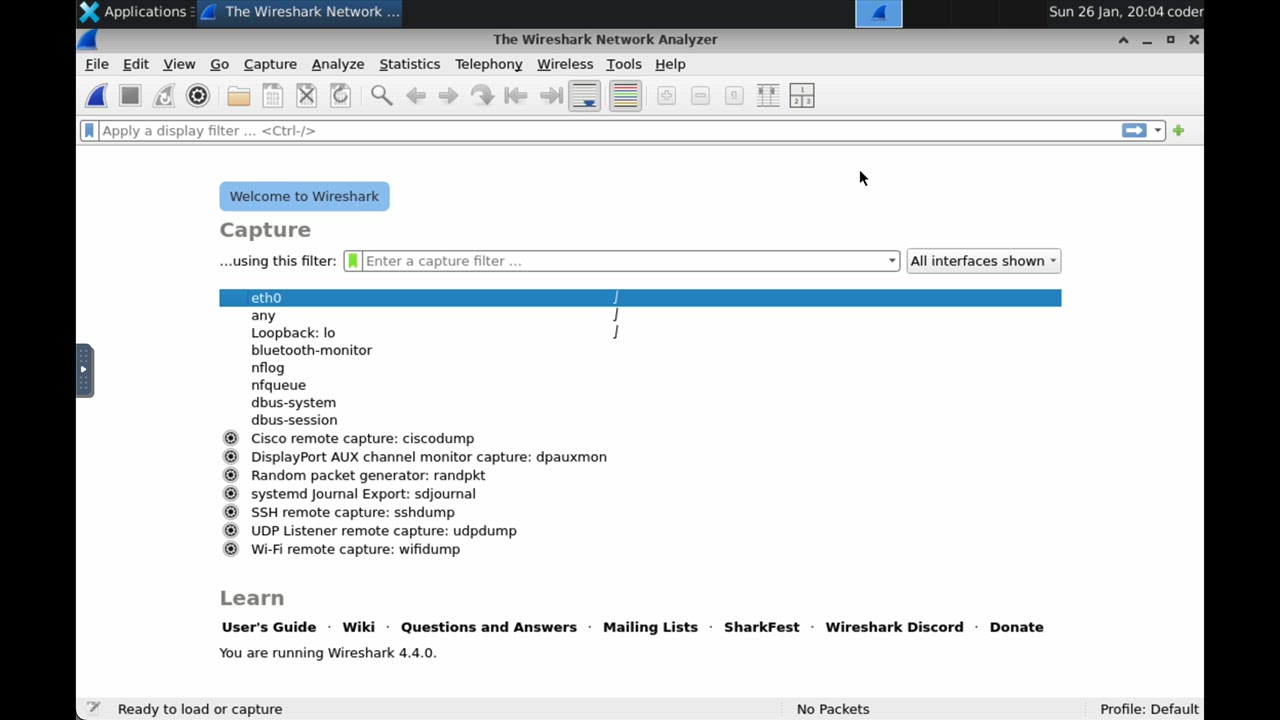Select the eth0 interface
This screenshot has width=1280, height=720.
tap(640, 298)
